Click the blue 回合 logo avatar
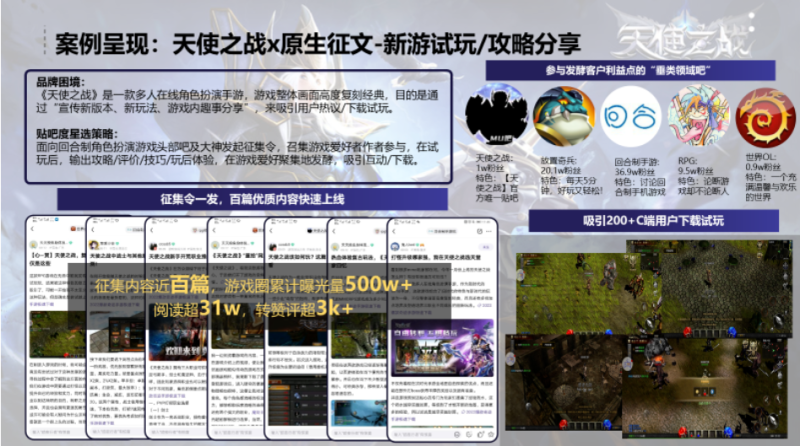 click(631, 116)
